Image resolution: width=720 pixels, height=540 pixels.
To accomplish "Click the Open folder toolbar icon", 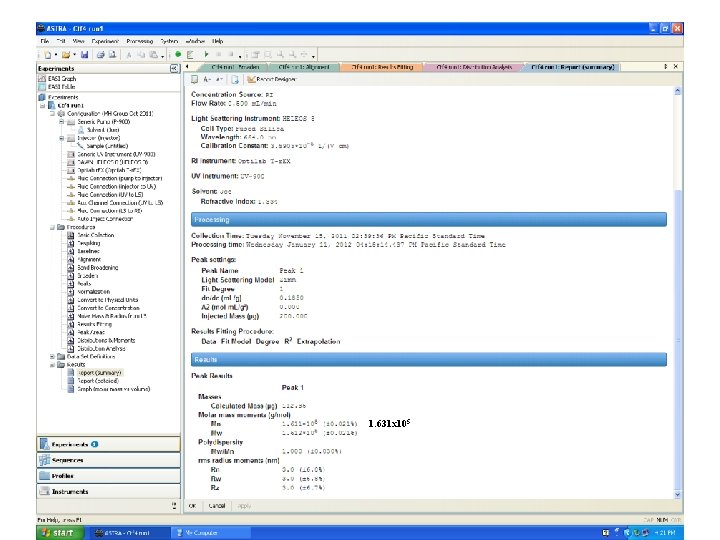I will (66, 55).
